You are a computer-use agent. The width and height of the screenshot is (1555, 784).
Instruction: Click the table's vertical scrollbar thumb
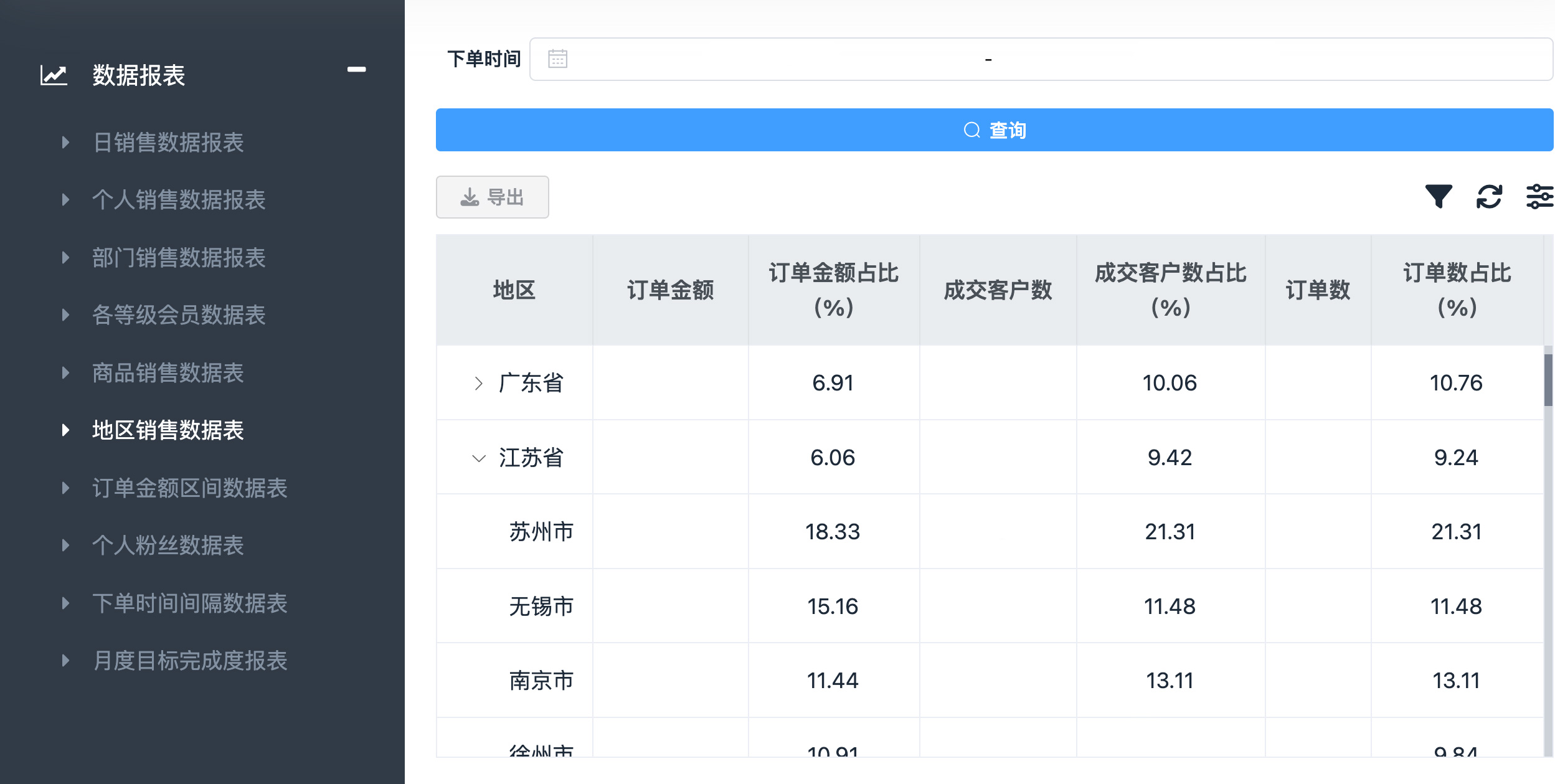click(x=1548, y=380)
